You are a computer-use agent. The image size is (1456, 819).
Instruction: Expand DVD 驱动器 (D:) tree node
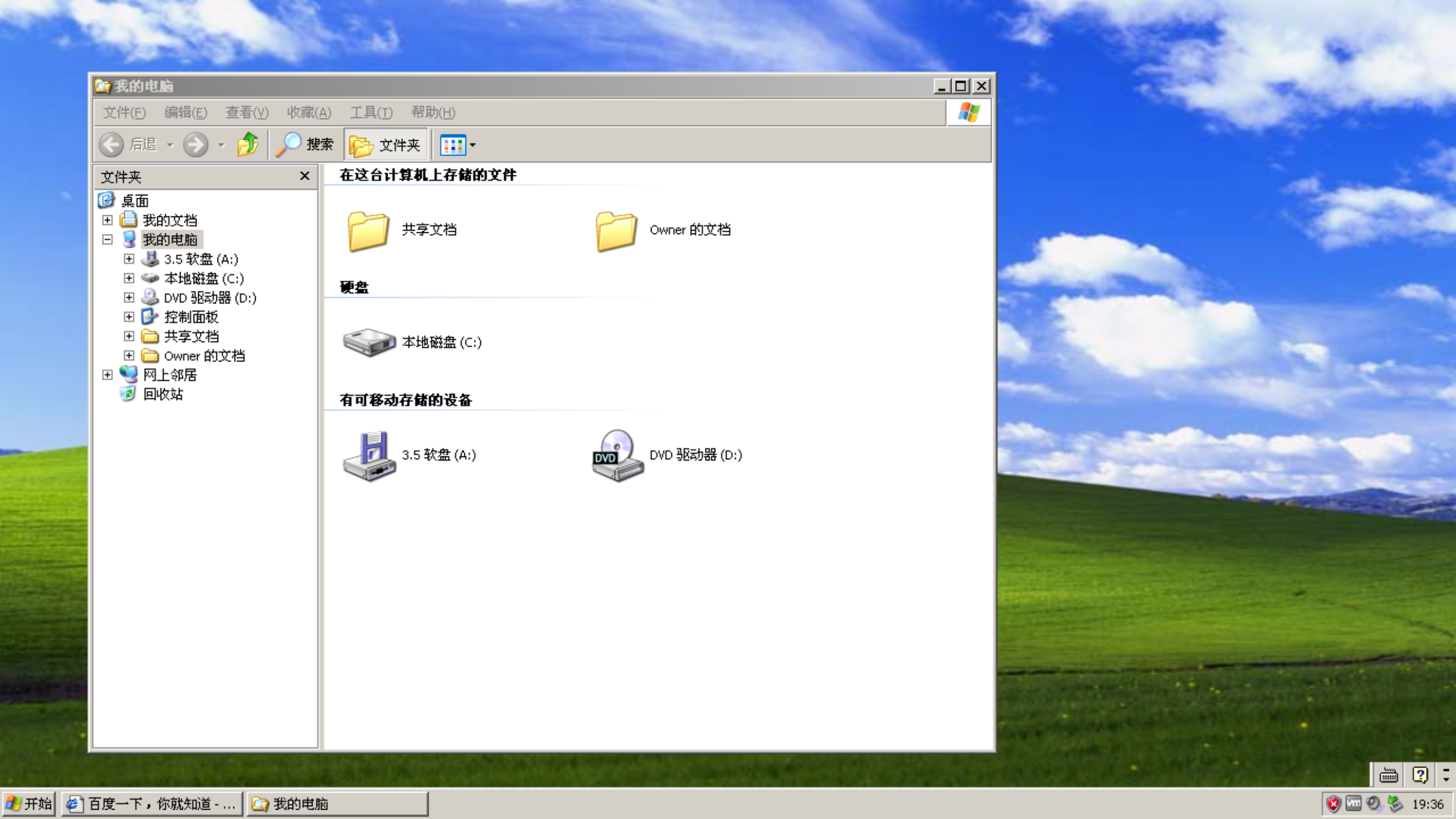(x=129, y=297)
